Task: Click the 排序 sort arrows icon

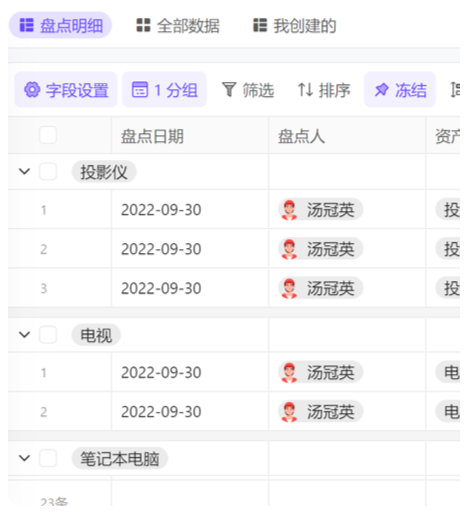Action: tap(305, 90)
